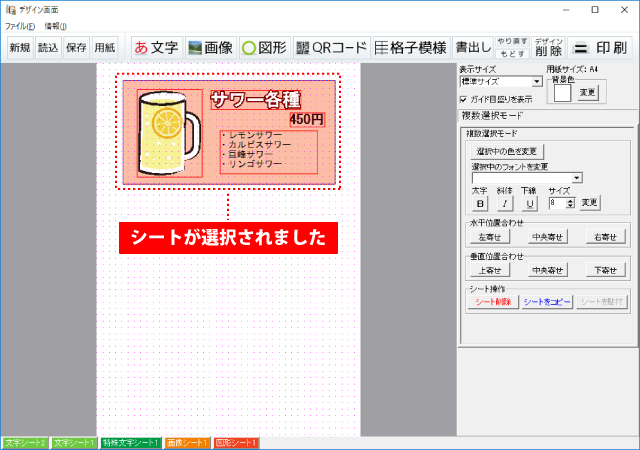This screenshot has height=450, width=640.
Task: Click horizontal 中央寄せ alignment button
Action: [547, 237]
